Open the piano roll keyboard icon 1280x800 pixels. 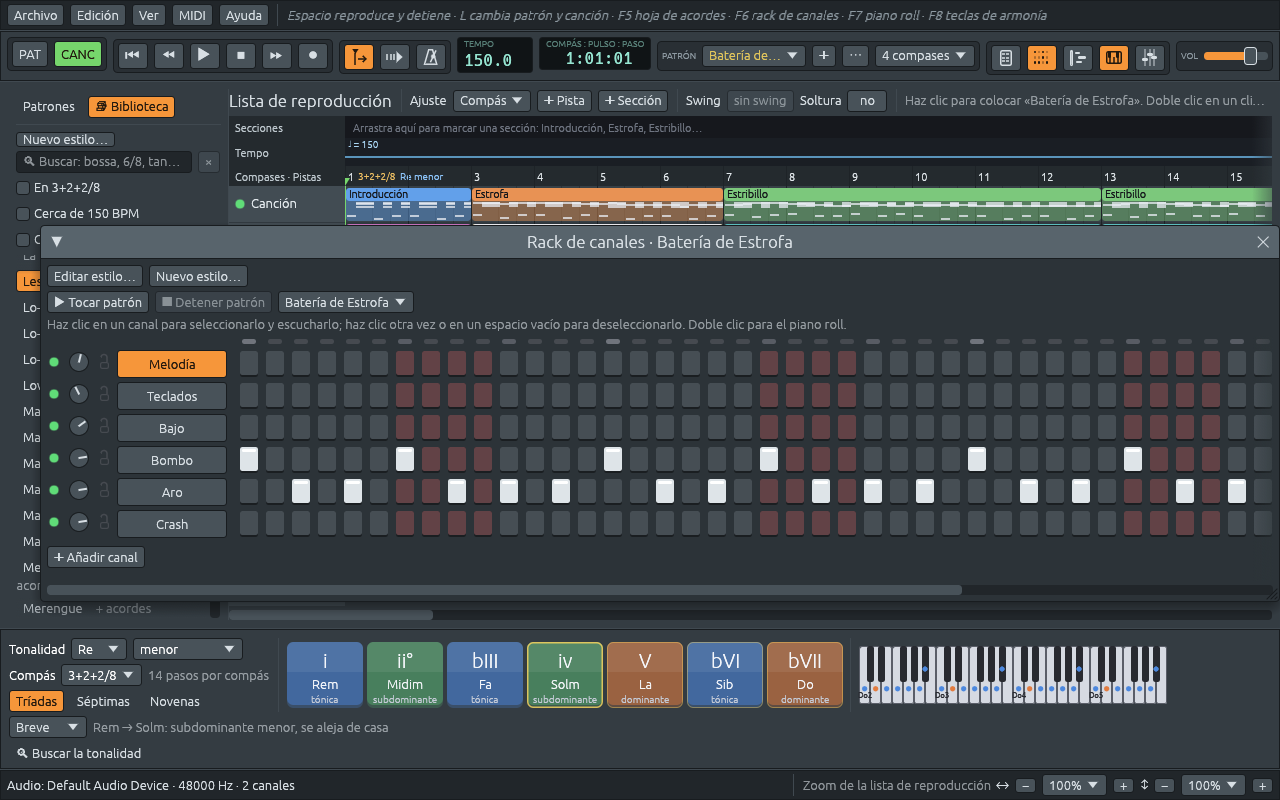coord(1113,57)
